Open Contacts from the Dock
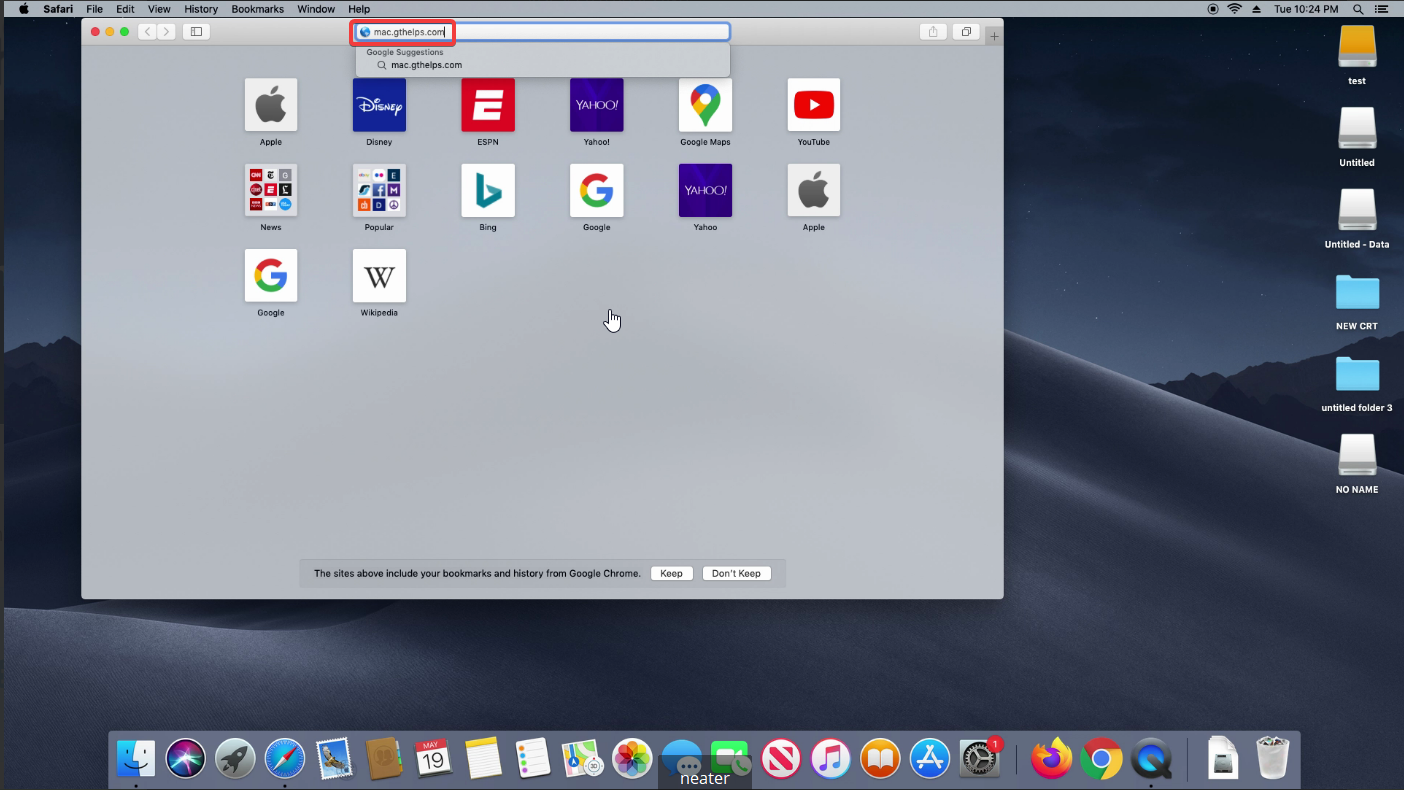Screen dimensions: 1404x790 [384, 760]
